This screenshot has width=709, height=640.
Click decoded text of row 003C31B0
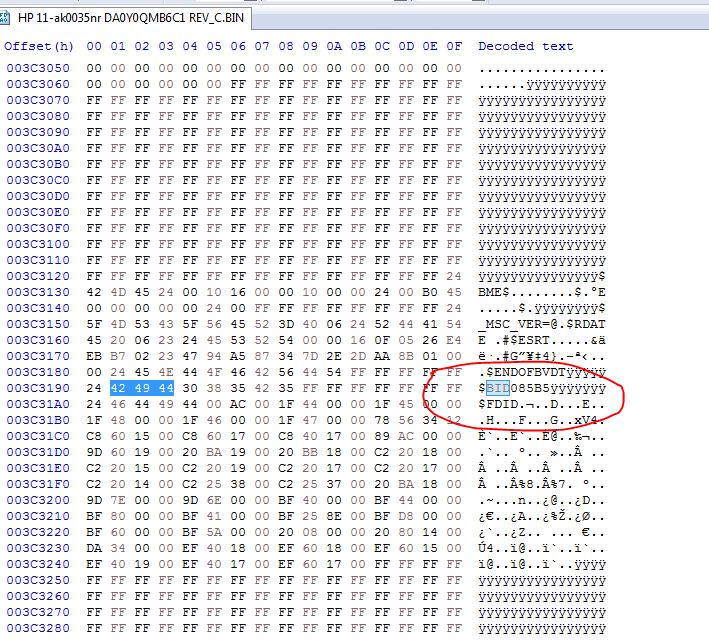point(542,420)
